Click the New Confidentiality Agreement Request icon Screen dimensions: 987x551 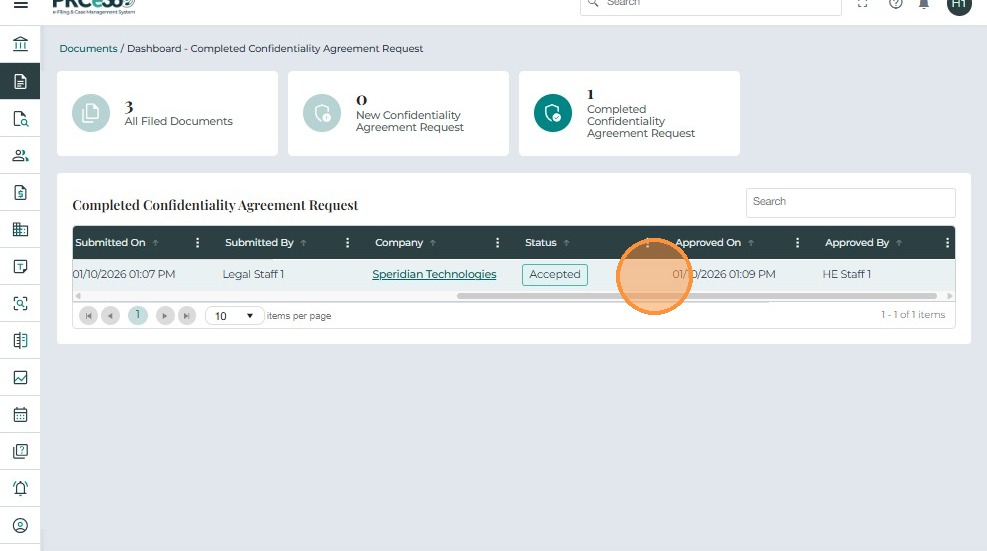click(x=322, y=113)
